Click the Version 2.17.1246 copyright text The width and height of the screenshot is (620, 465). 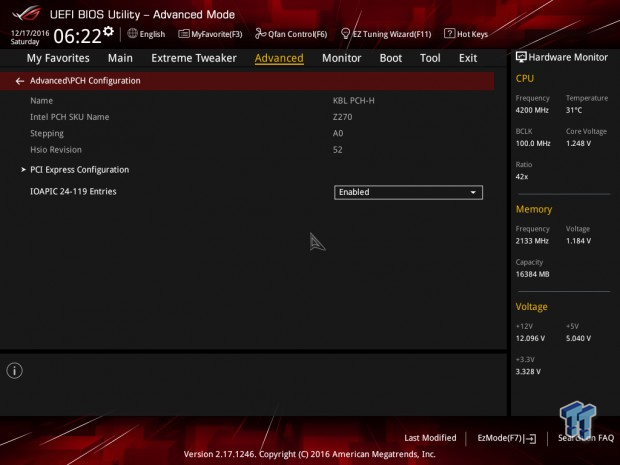pos(310,454)
